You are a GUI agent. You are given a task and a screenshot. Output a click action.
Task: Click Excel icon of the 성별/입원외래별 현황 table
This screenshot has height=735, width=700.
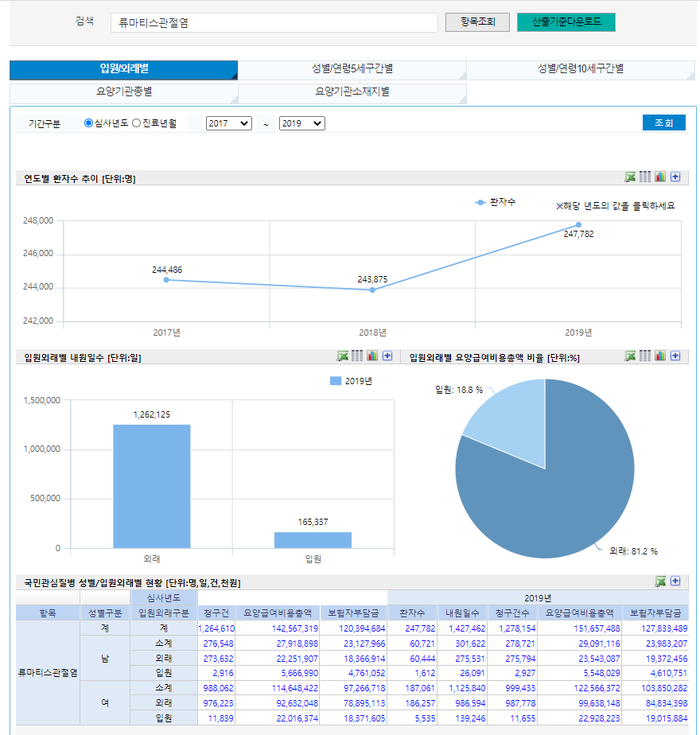(x=660, y=581)
